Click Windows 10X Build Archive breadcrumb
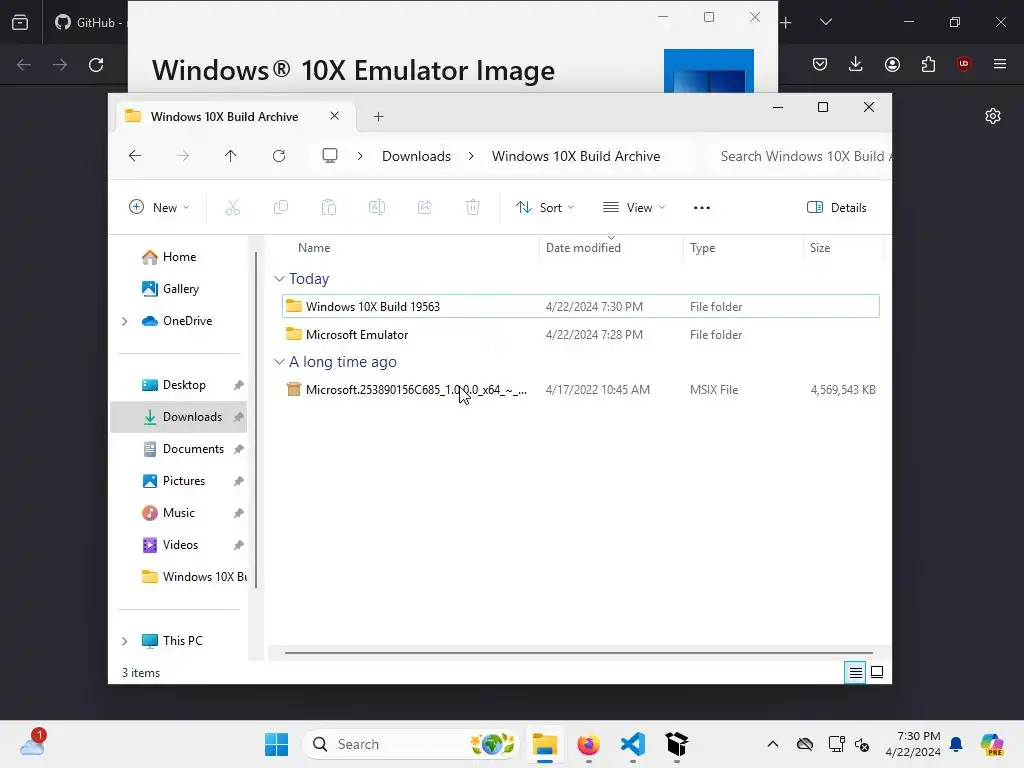Screen dimensions: 1024x768 click(576, 157)
